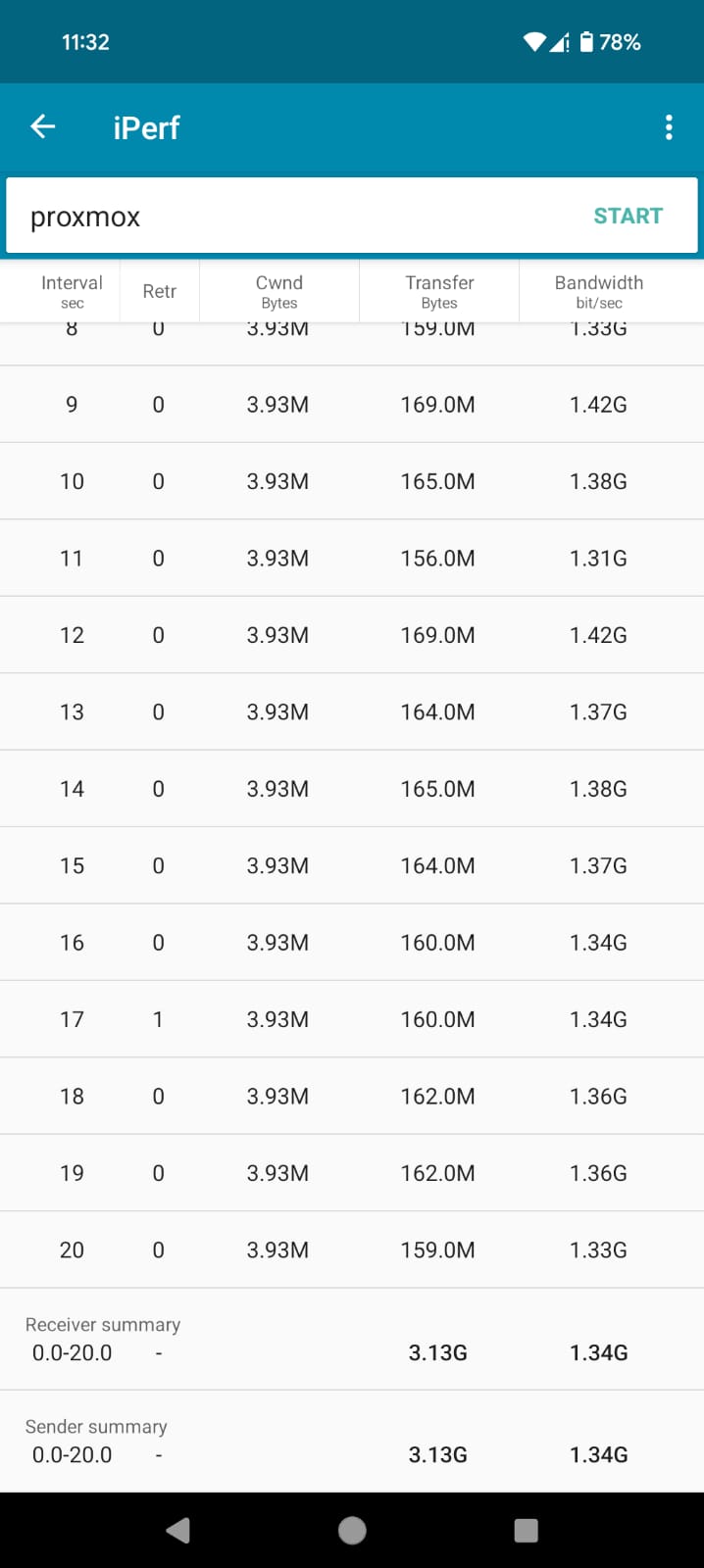Image resolution: width=704 pixels, height=1568 pixels.
Task: Select the interval 11 row with 156.0M transfer
Action: 352,558
